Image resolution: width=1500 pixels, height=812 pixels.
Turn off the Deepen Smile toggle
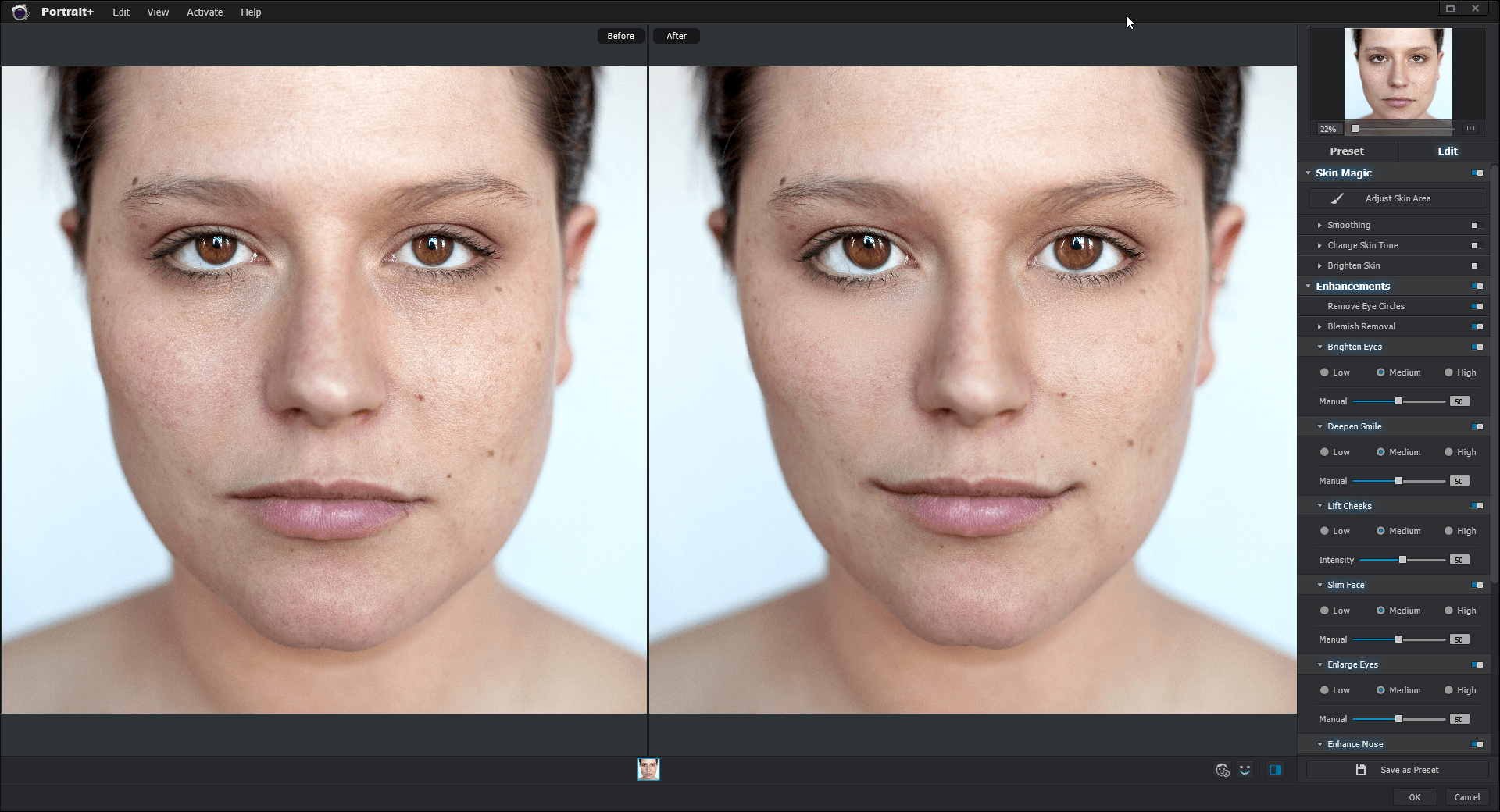tap(1477, 426)
